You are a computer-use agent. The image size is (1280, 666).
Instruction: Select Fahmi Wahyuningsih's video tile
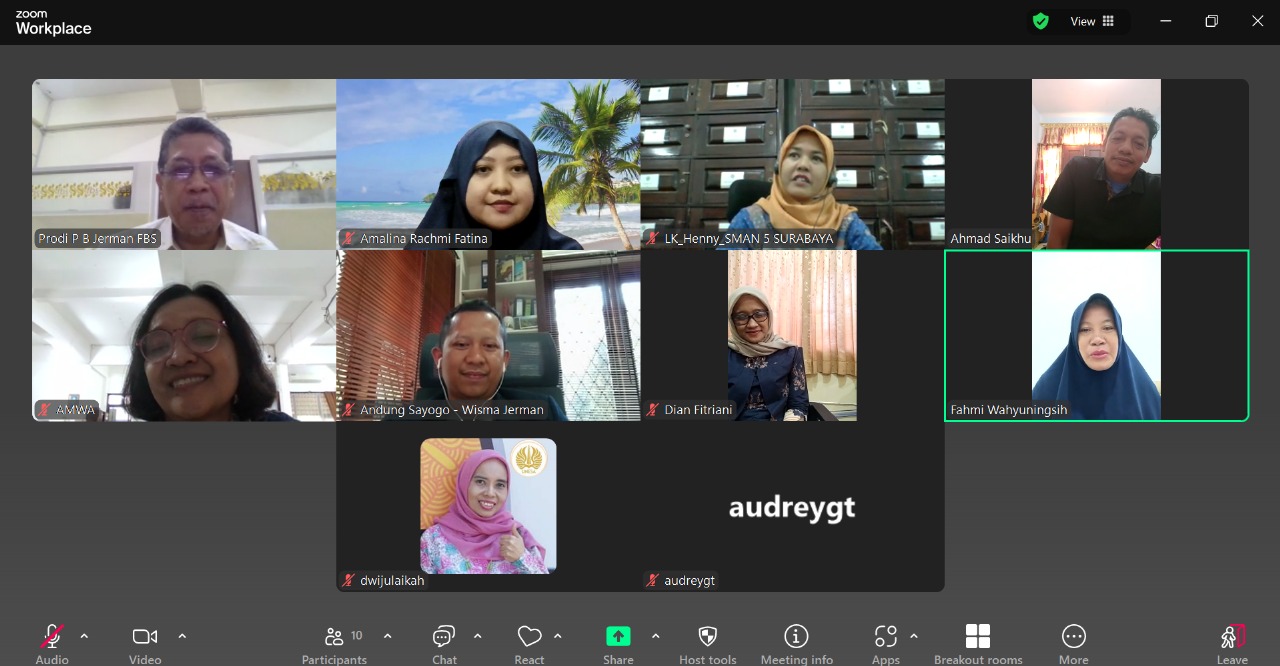coord(1096,335)
